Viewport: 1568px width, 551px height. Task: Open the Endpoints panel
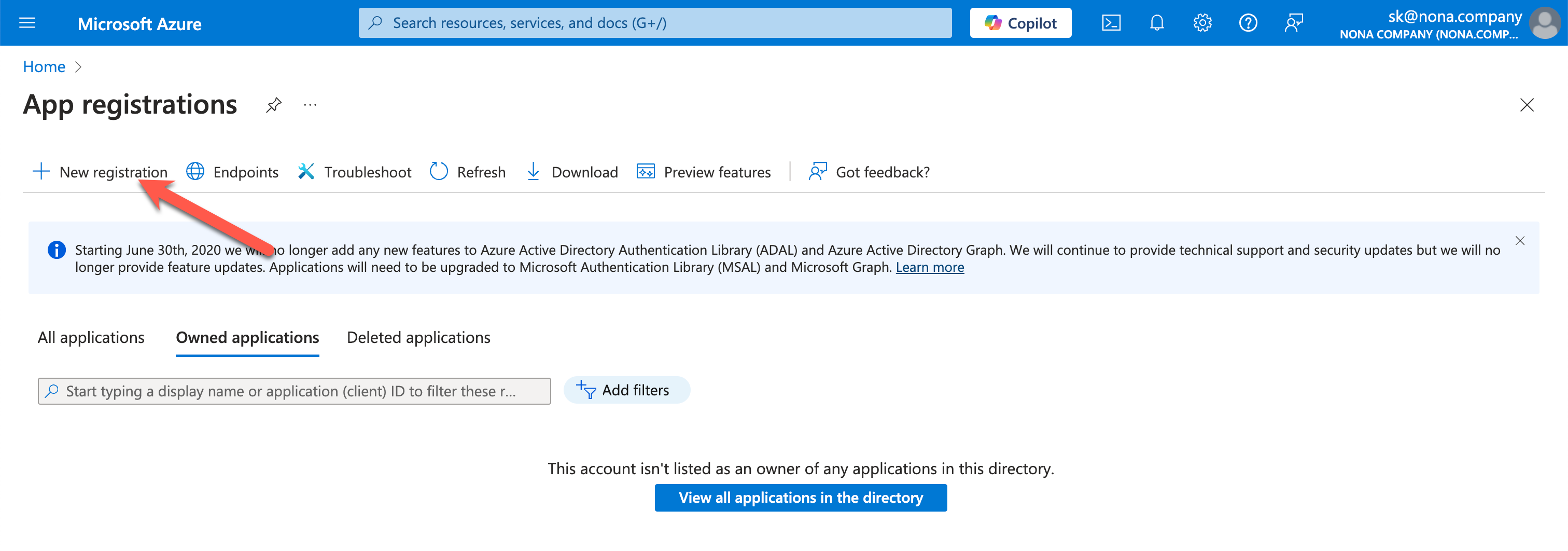[232, 172]
